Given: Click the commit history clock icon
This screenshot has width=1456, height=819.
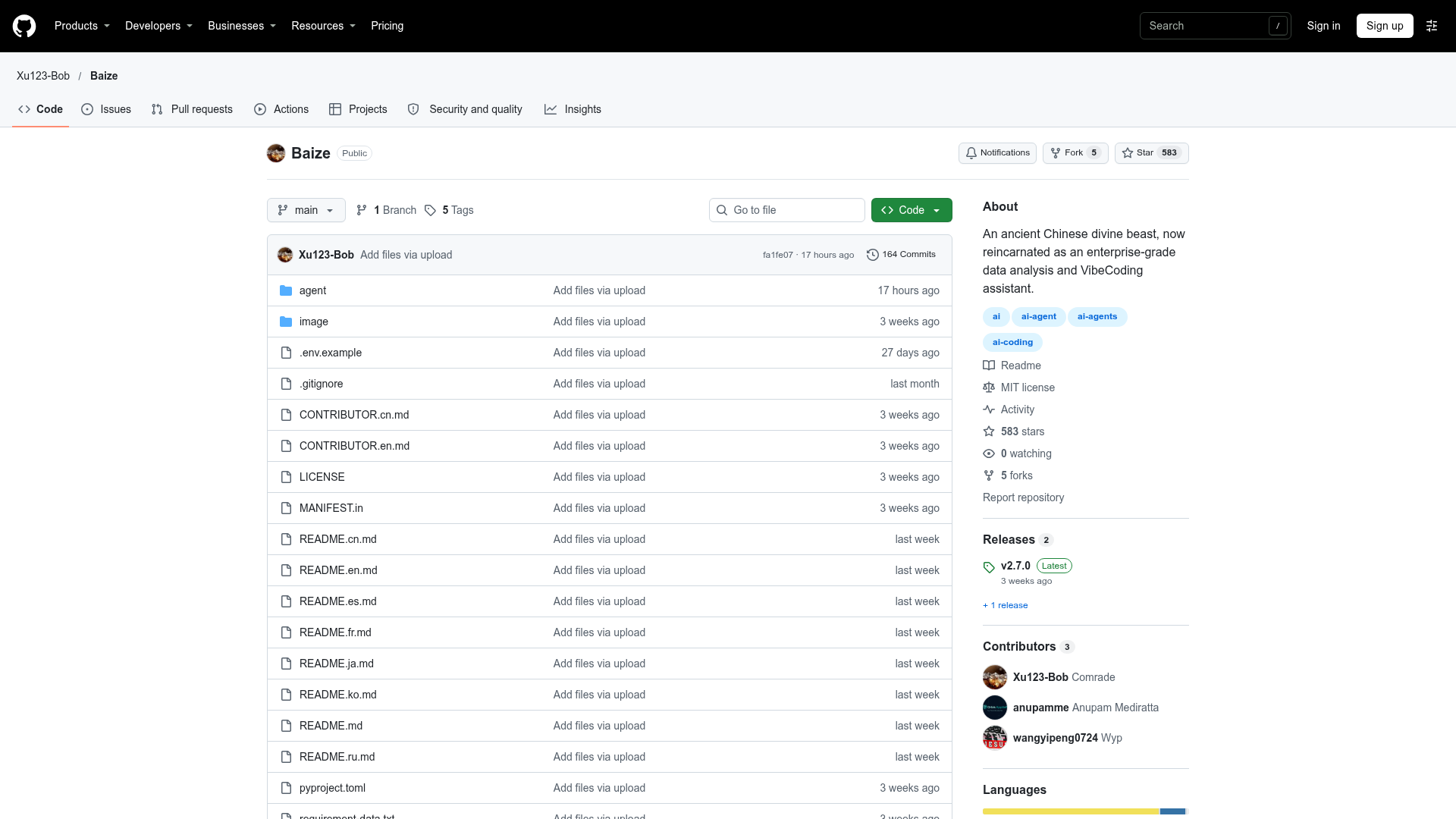Looking at the screenshot, I should (873, 255).
